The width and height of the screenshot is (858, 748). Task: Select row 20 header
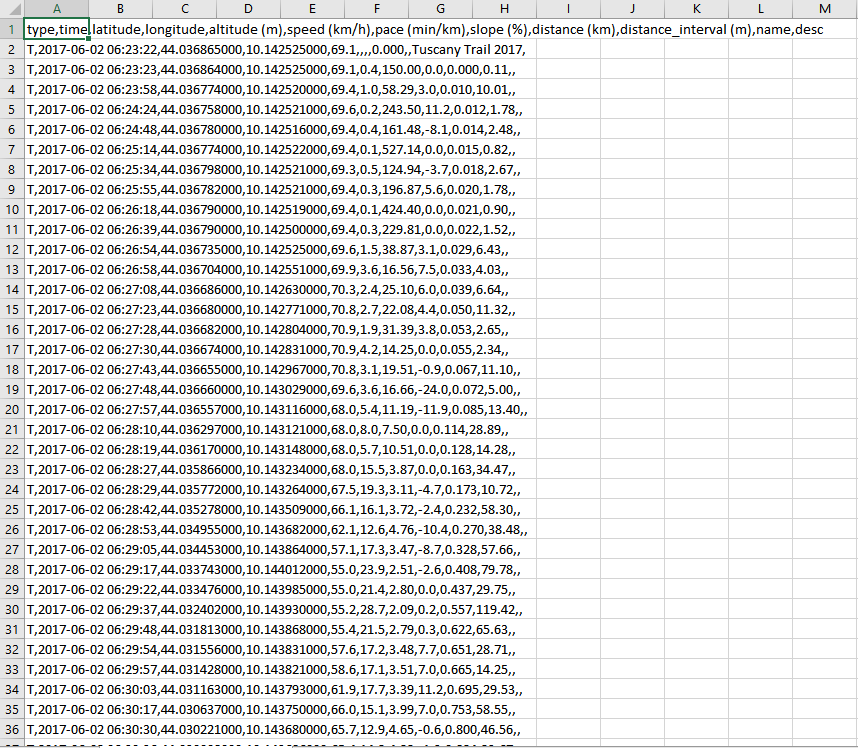(x=11, y=409)
